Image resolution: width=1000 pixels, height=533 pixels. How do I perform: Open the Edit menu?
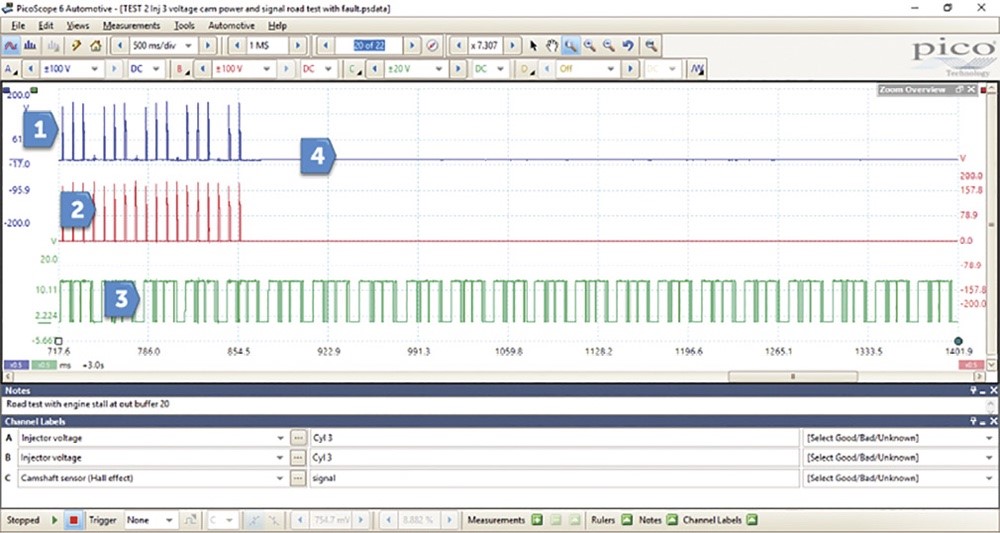click(x=46, y=26)
